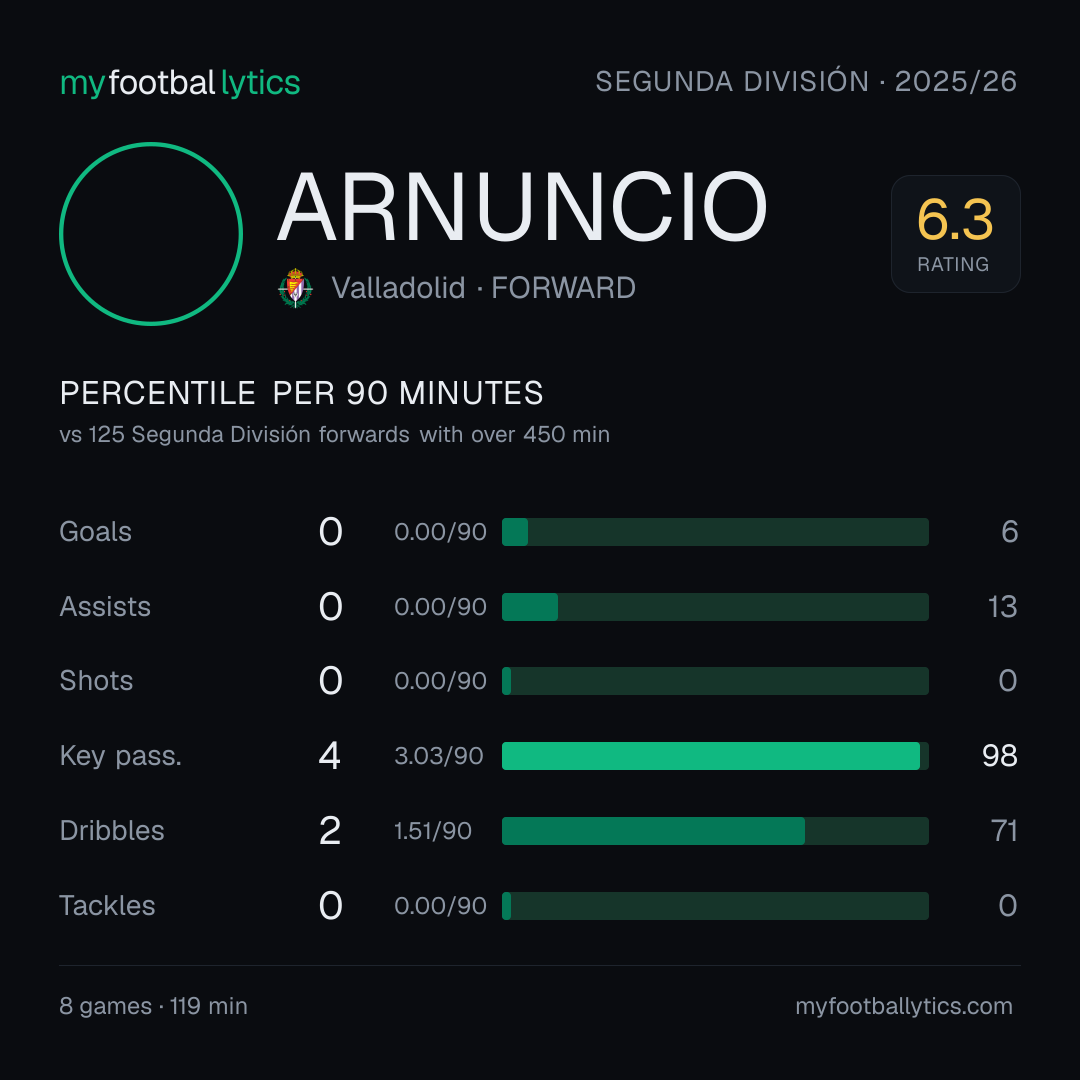
Task: Click the Key pass. percentile bar
Action: [715, 756]
